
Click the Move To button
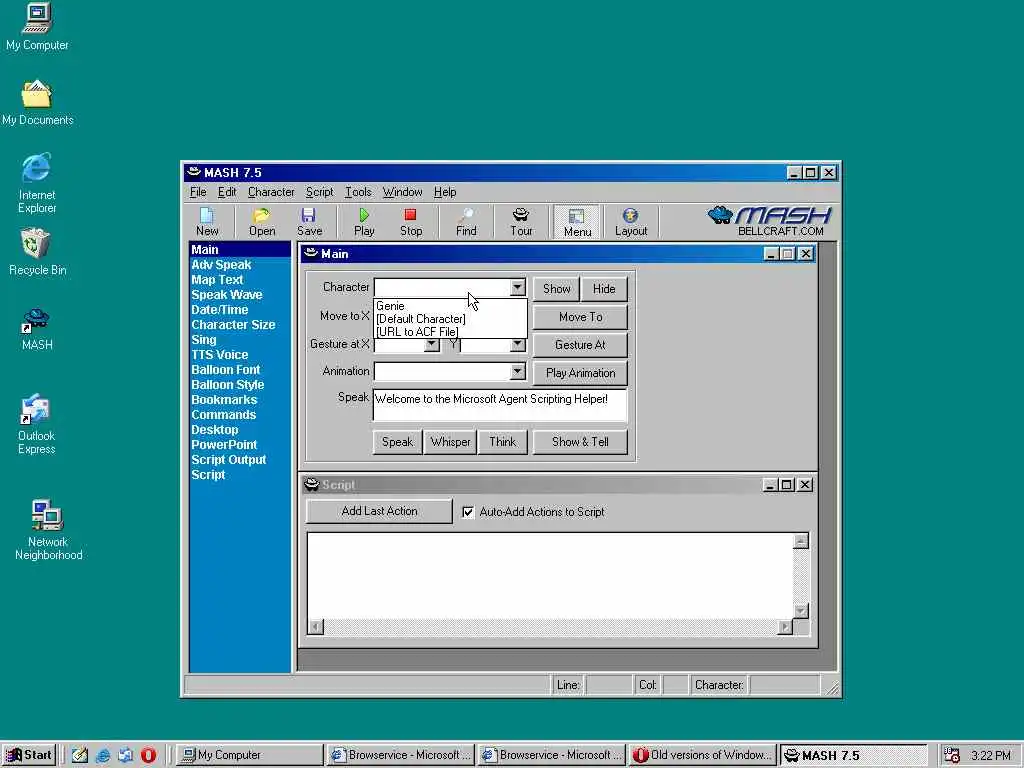click(x=581, y=317)
